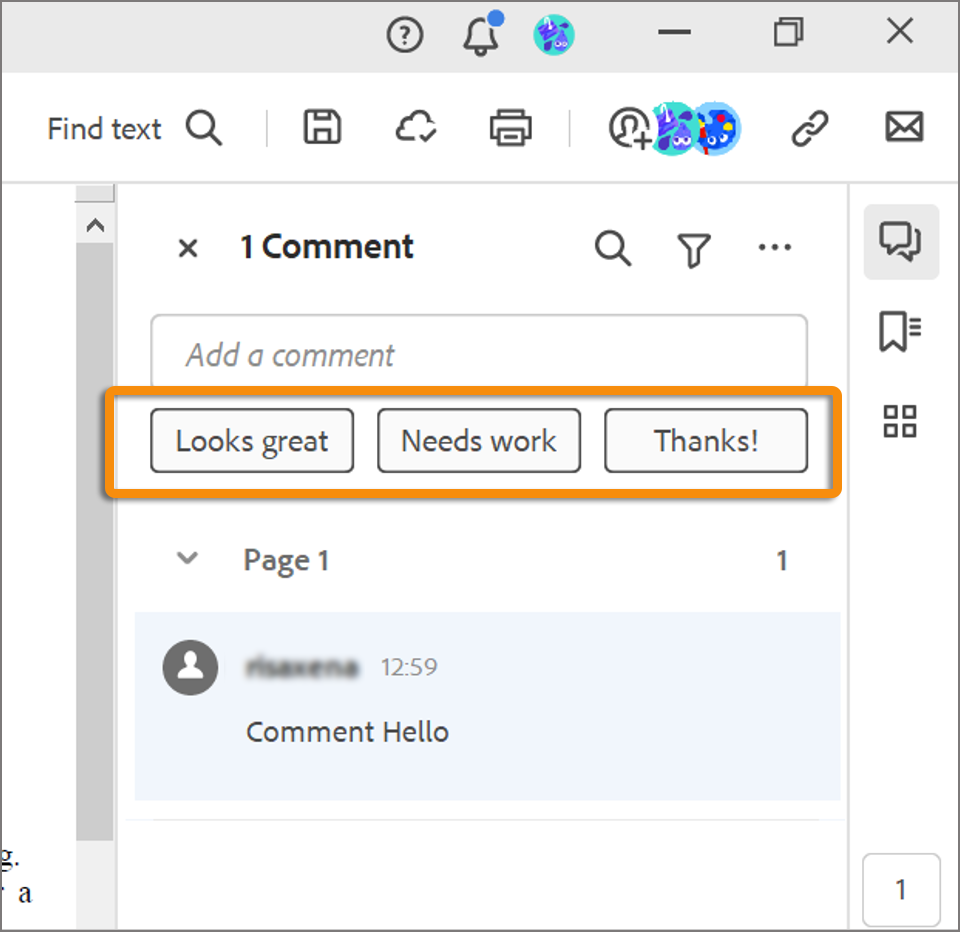Toggle the Bookmarks panel icon

pos(900,331)
